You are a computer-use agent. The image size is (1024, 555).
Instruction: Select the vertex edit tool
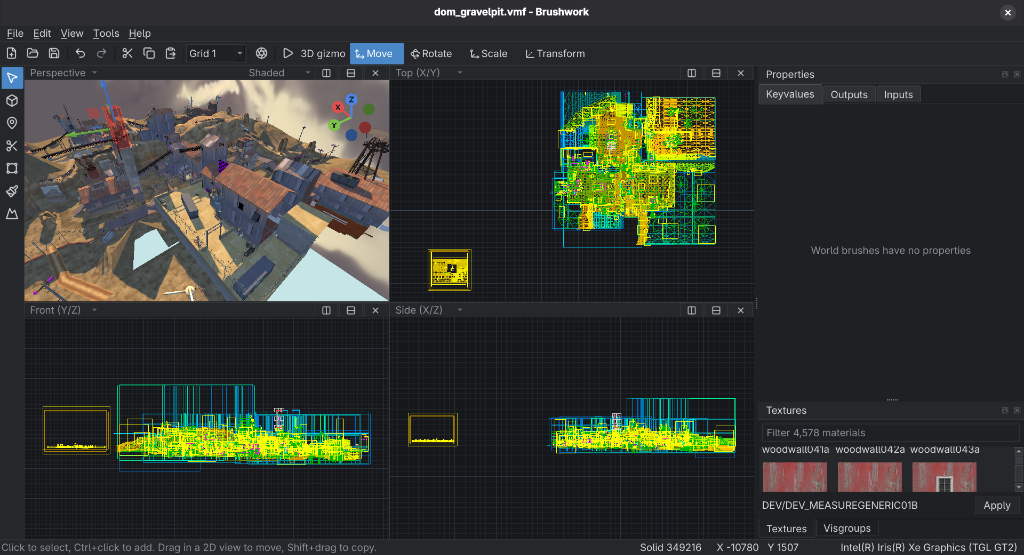pyautogui.click(x=12, y=168)
